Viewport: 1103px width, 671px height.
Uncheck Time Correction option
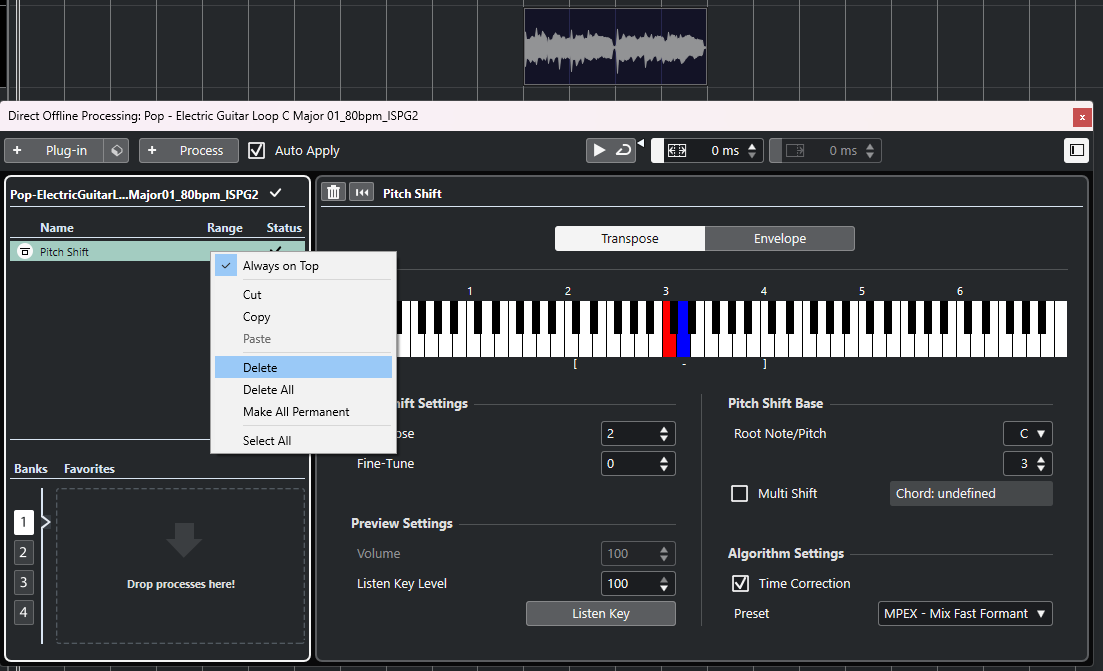(x=740, y=583)
